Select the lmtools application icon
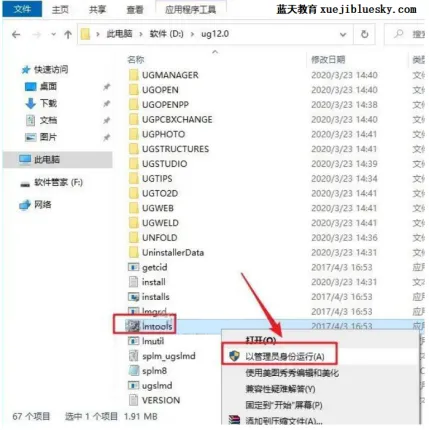This screenshot has height=430, width=429. [x=133, y=326]
